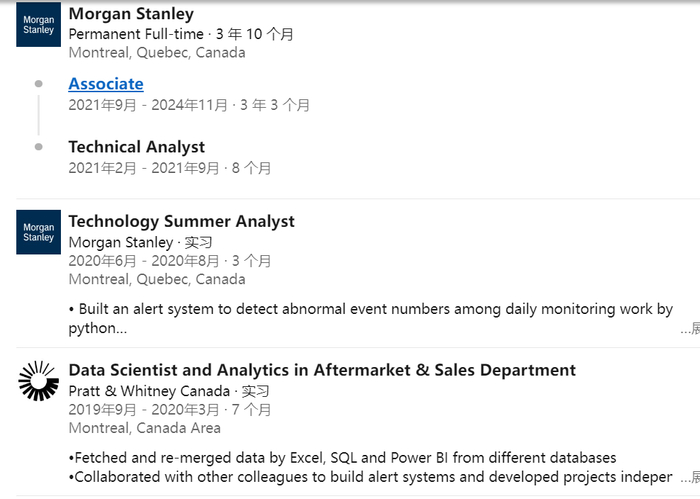700x499 pixels.
Task: Click the Fetched and re-merged data bullet
Action: (342, 458)
